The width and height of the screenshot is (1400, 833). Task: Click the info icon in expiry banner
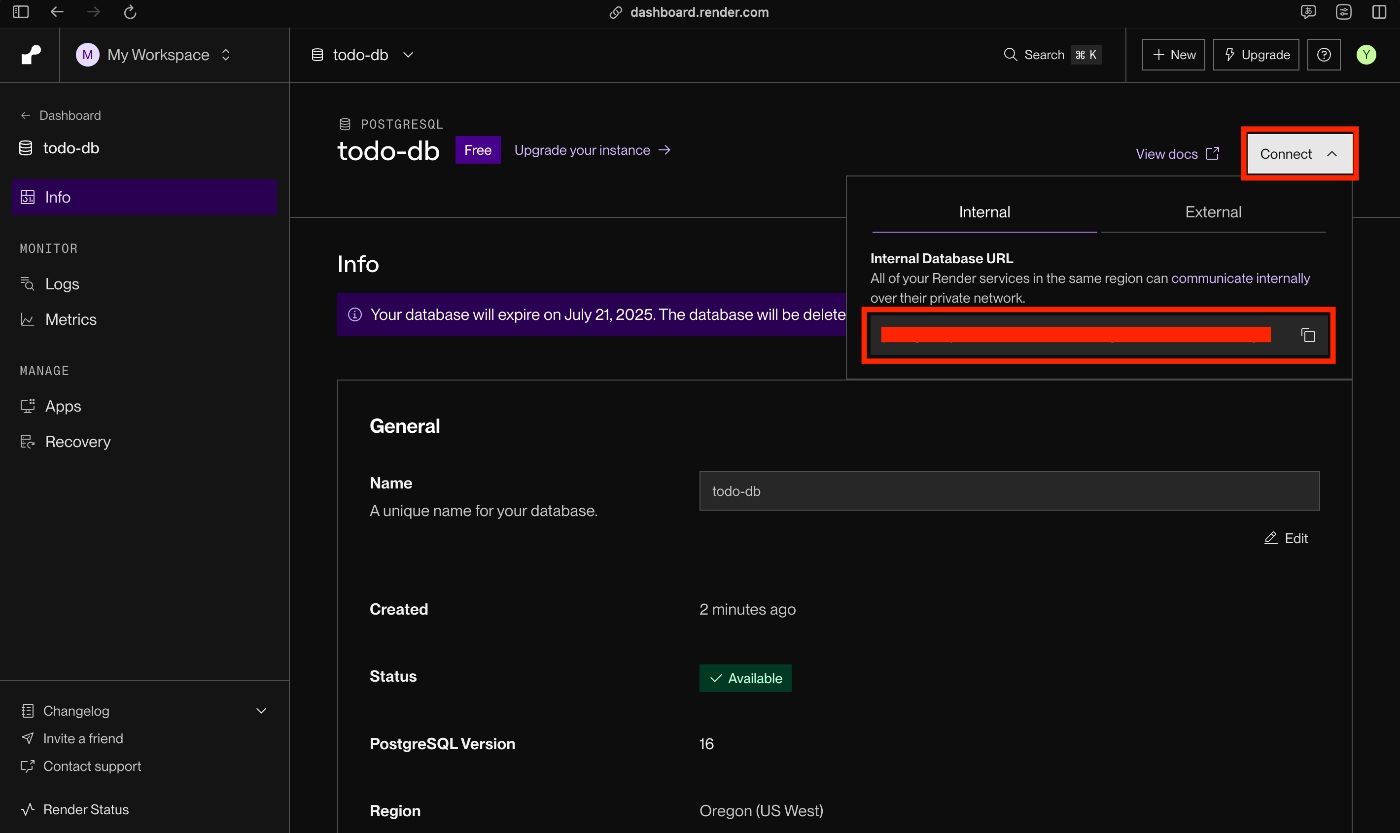355,314
